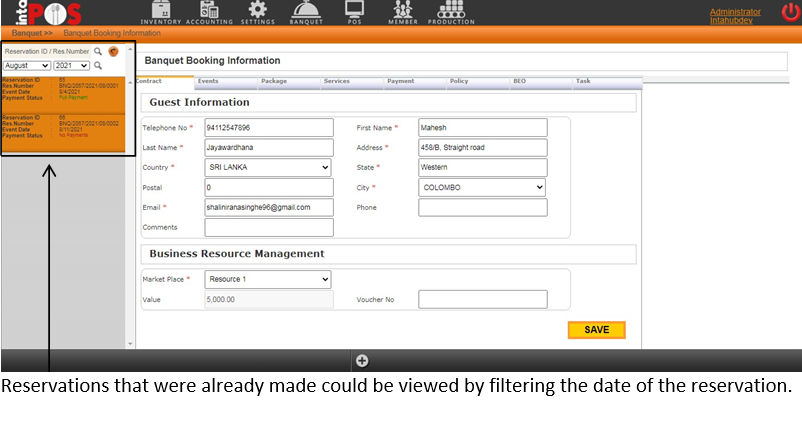
Task: Click the SAVE button
Action: pos(596,330)
